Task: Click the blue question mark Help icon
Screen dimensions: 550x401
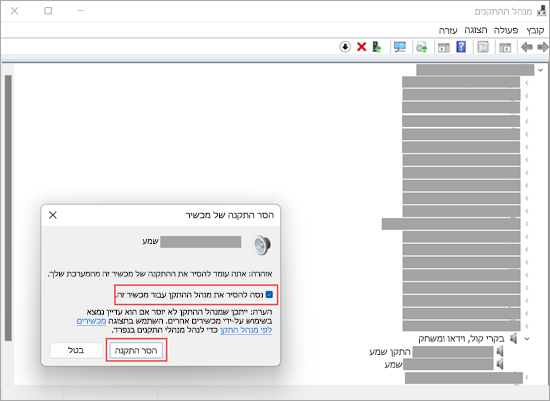Action: click(461, 47)
